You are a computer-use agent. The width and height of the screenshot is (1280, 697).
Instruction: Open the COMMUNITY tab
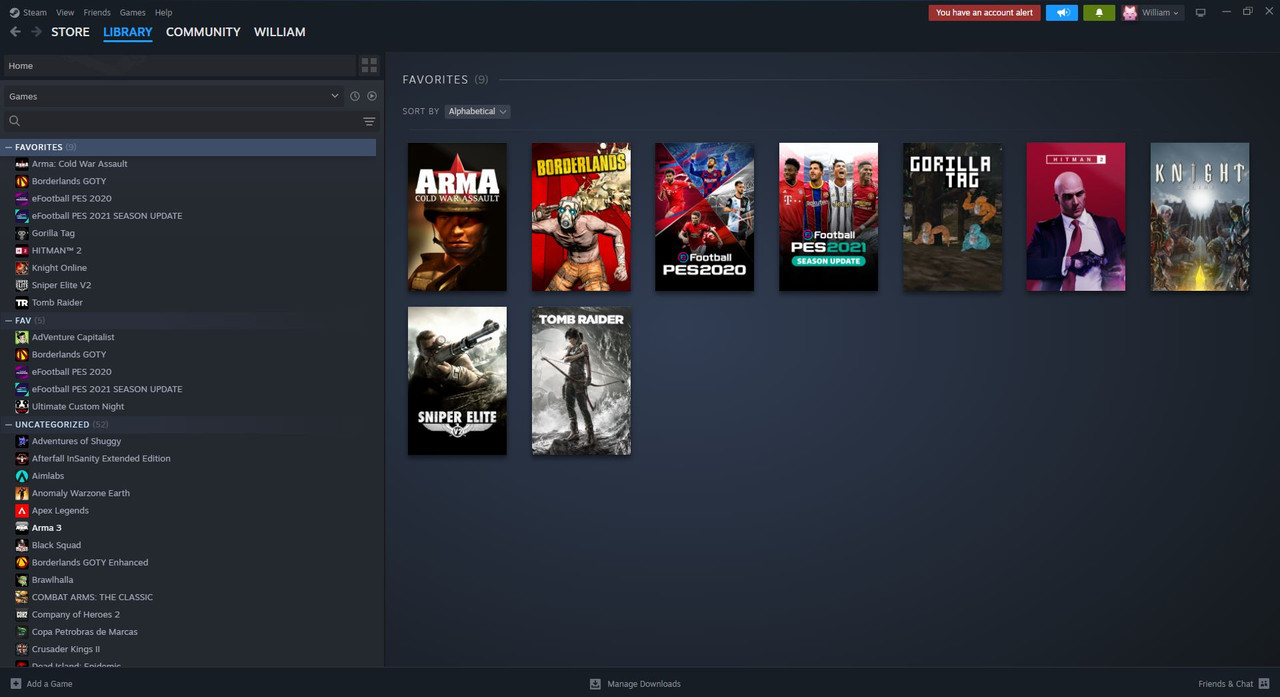click(x=203, y=32)
